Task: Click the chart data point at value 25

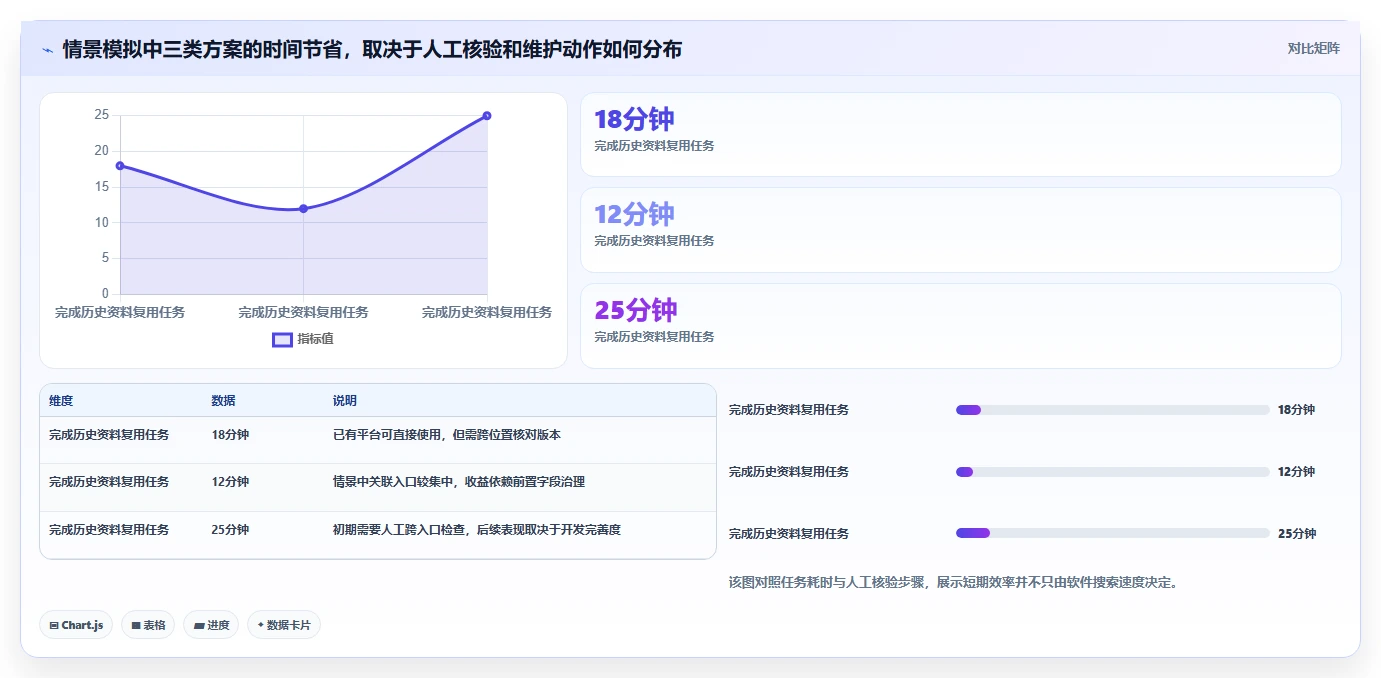Action: click(487, 115)
